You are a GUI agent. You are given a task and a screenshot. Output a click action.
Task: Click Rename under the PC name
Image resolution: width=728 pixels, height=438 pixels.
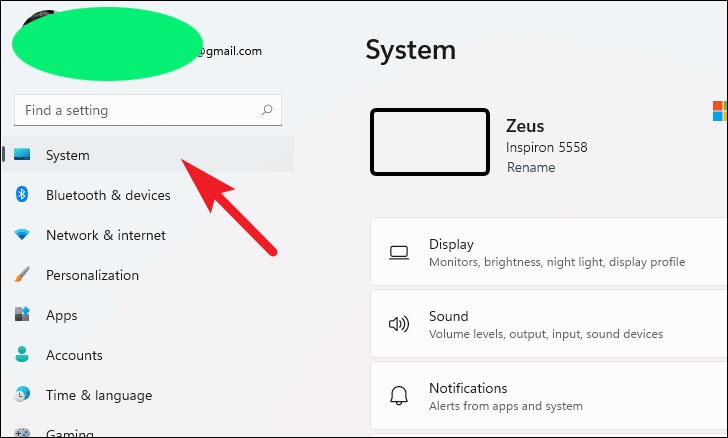coord(531,167)
